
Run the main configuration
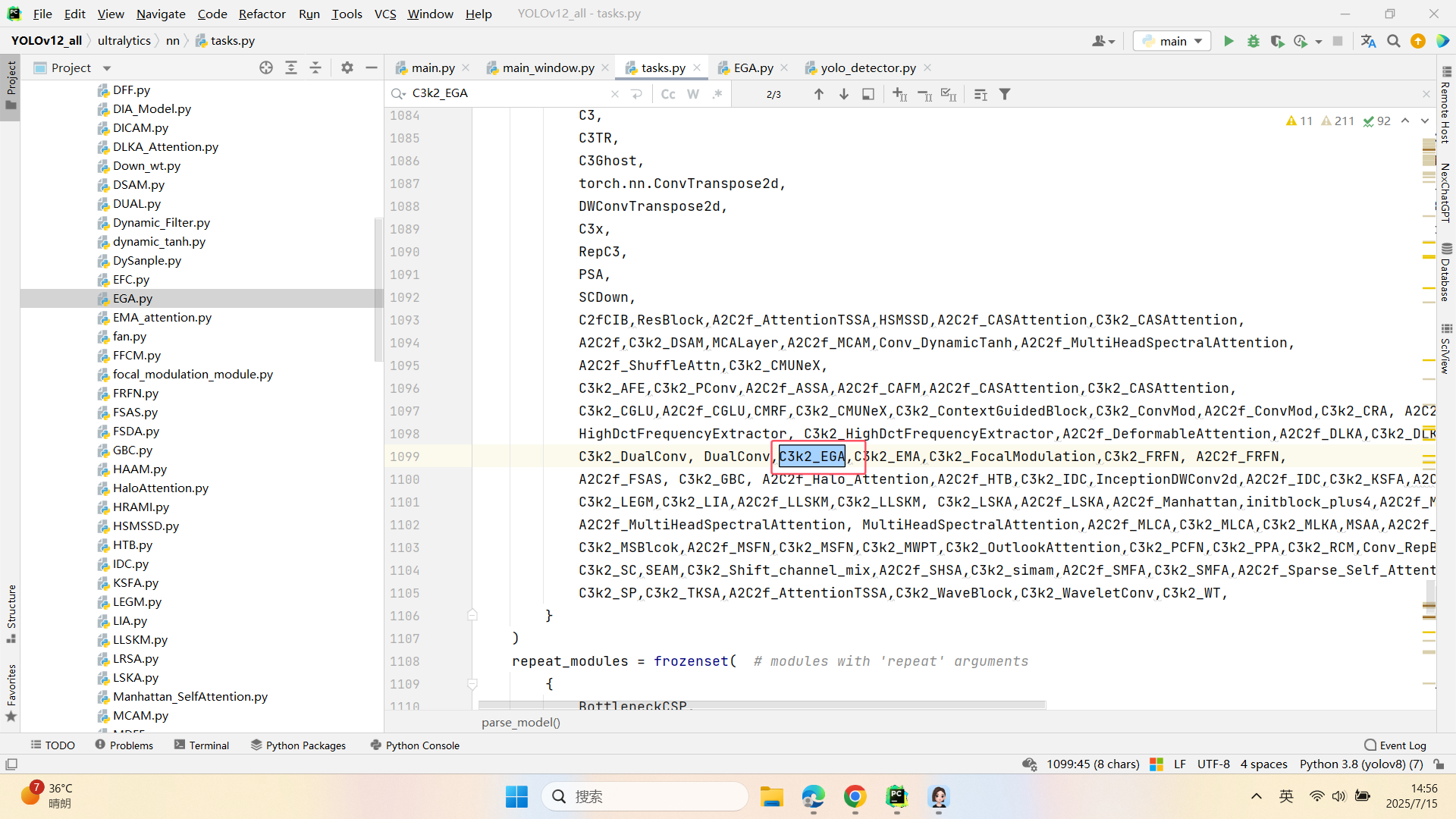(x=1228, y=41)
